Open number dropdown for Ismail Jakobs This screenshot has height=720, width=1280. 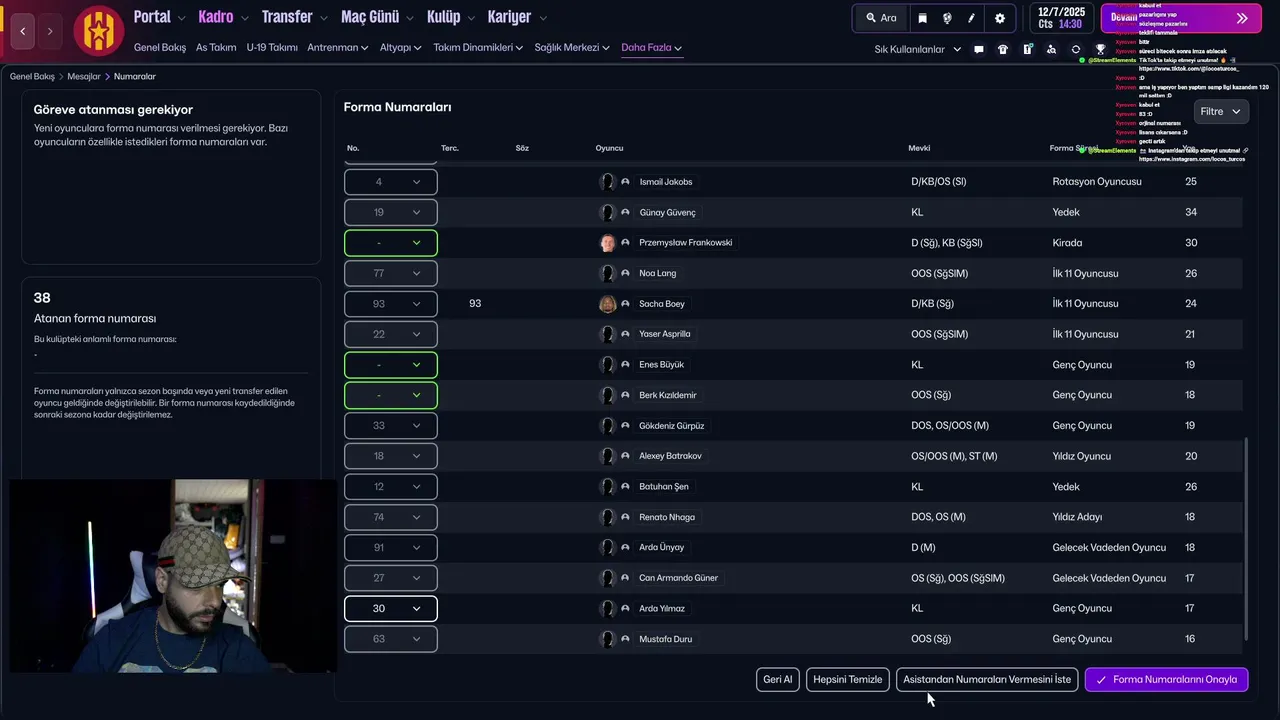pyautogui.click(x=390, y=182)
